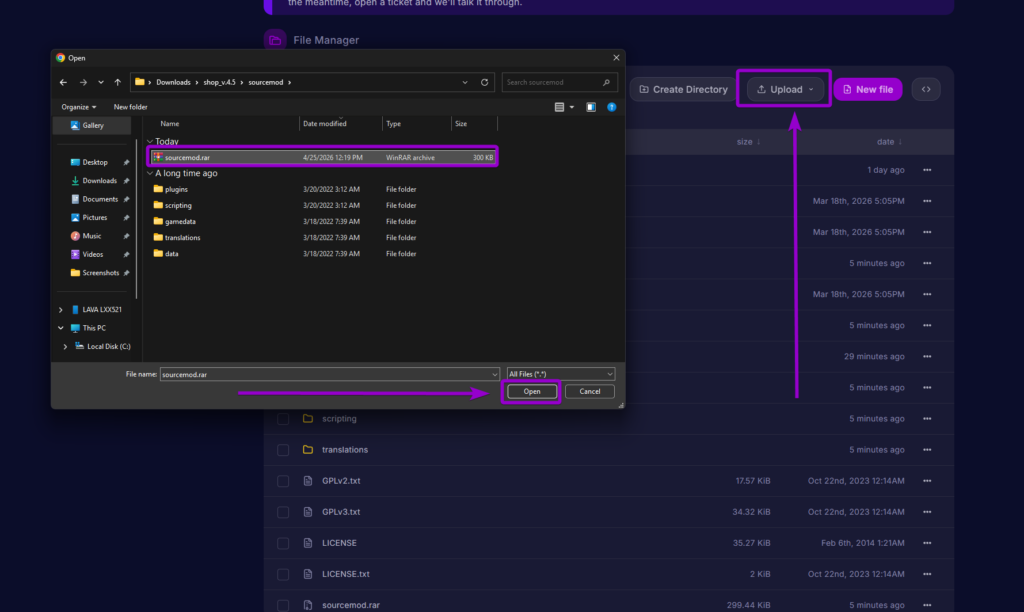Image resolution: width=1024 pixels, height=612 pixels.
Task: Click Open to confirm sourcemod.rar
Action: [x=531, y=391]
